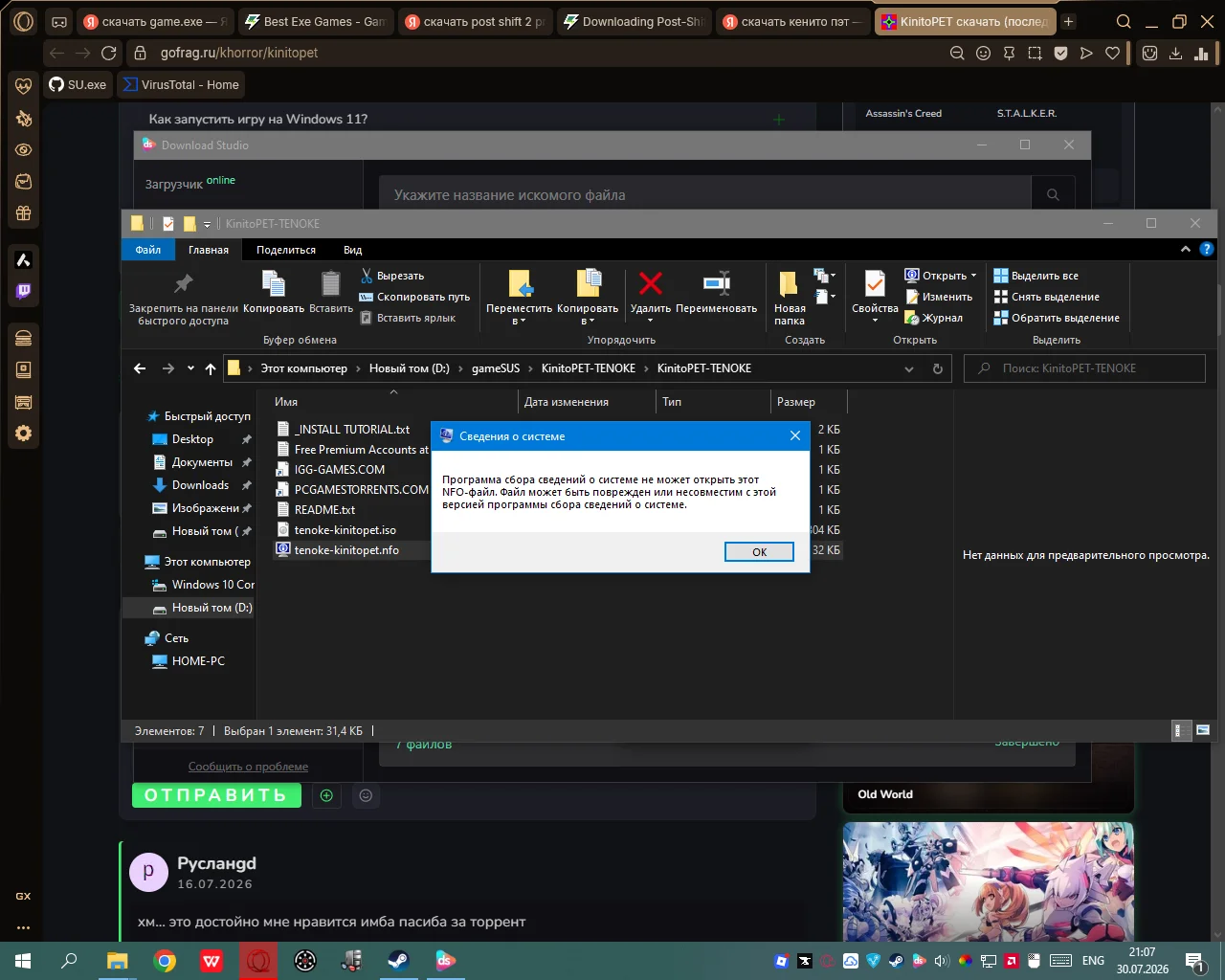This screenshot has height=980, width=1225.
Task: Open the Свойства ribbon button
Action: (875, 298)
